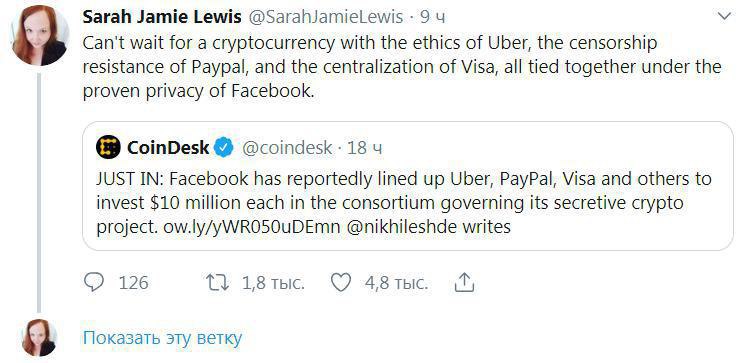Open Sarah Jamie Lewis large profile avatar
This screenshot has height=363, width=743.
(40, 36)
